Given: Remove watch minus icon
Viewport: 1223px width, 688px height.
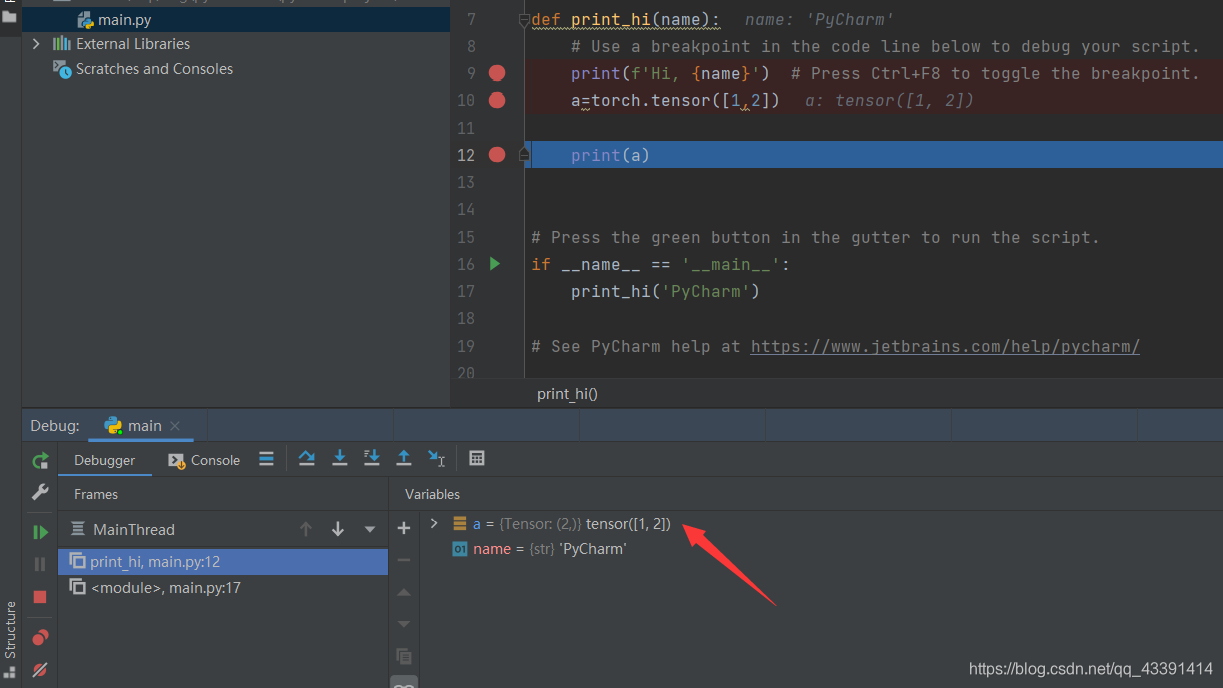Looking at the screenshot, I should point(404,560).
